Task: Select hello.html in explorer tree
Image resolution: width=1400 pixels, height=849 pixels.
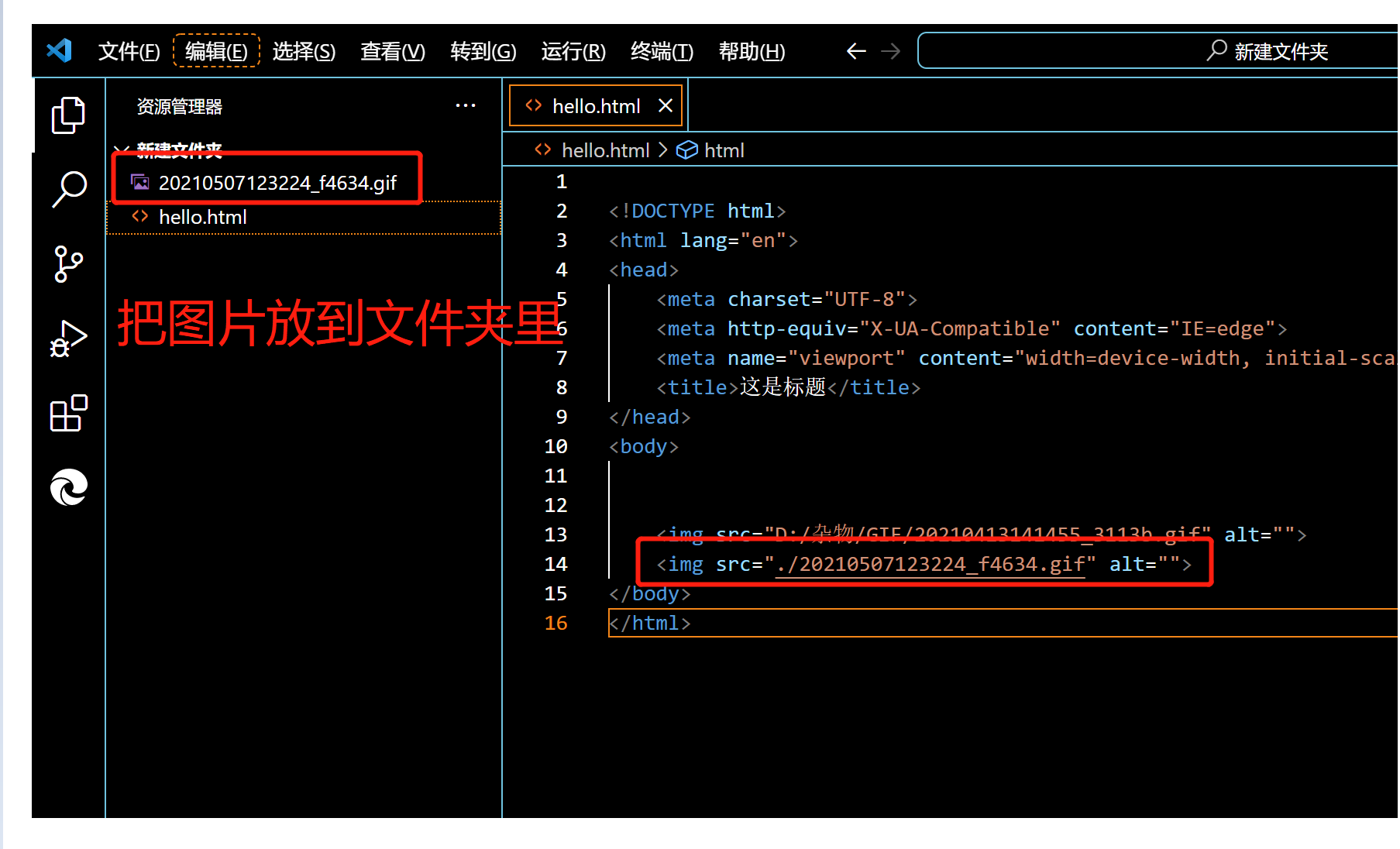Action: click(304, 217)
